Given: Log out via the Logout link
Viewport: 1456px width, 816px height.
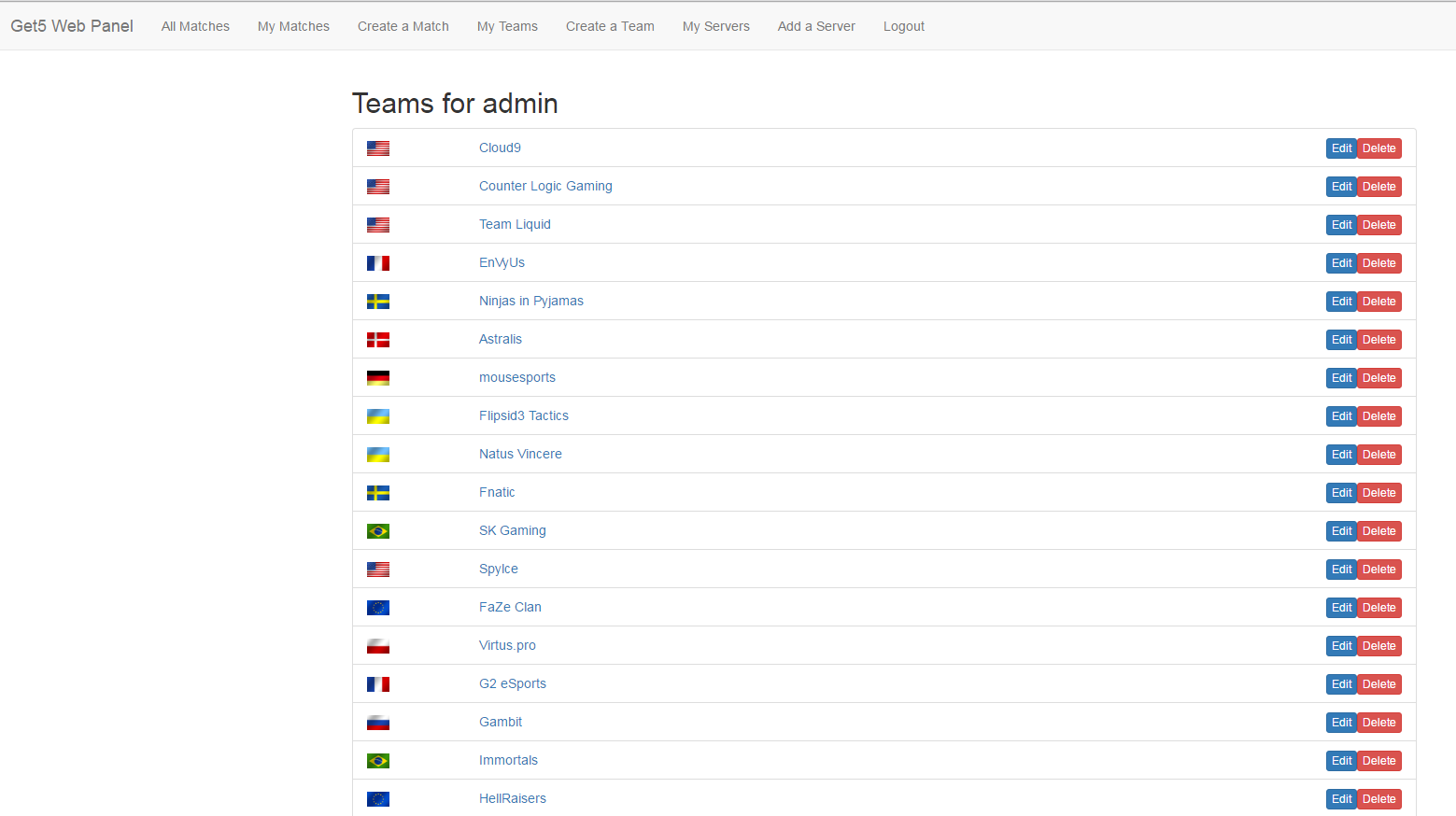Looking at the screenshot, I should (x=904, y=26).
